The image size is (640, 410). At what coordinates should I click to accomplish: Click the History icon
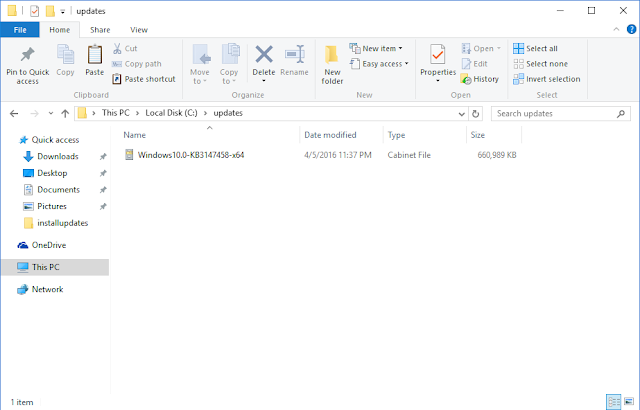[466, 79]
